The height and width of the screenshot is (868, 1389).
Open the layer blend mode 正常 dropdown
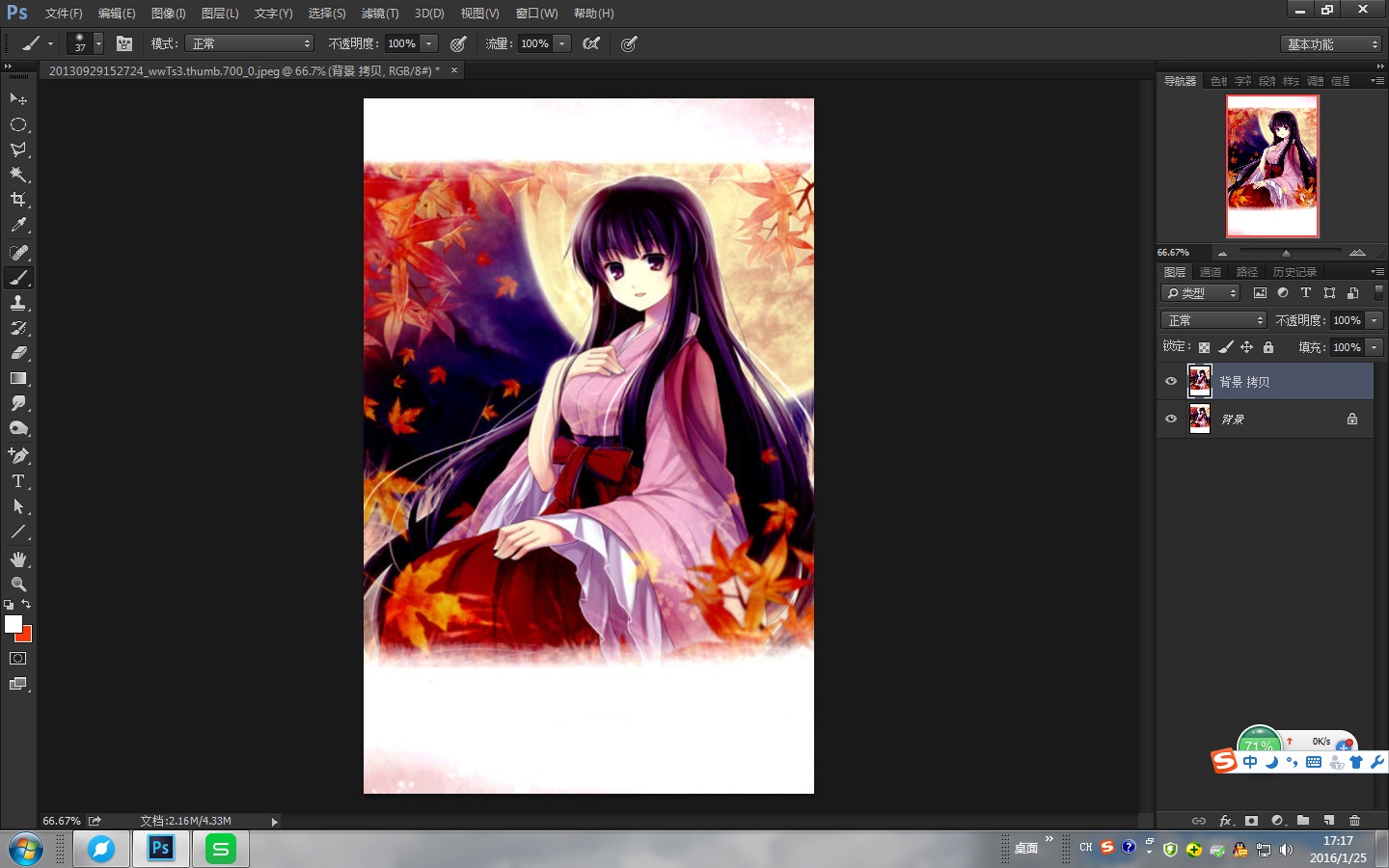click(x=1213, y=320)
